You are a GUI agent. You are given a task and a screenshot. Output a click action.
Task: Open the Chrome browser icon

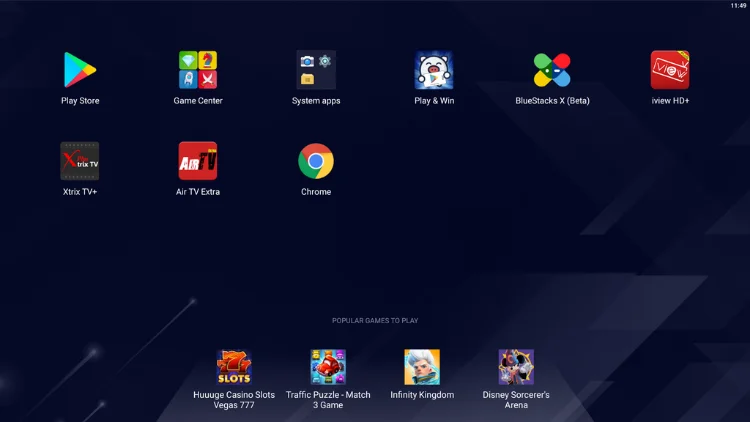point(316,161)
